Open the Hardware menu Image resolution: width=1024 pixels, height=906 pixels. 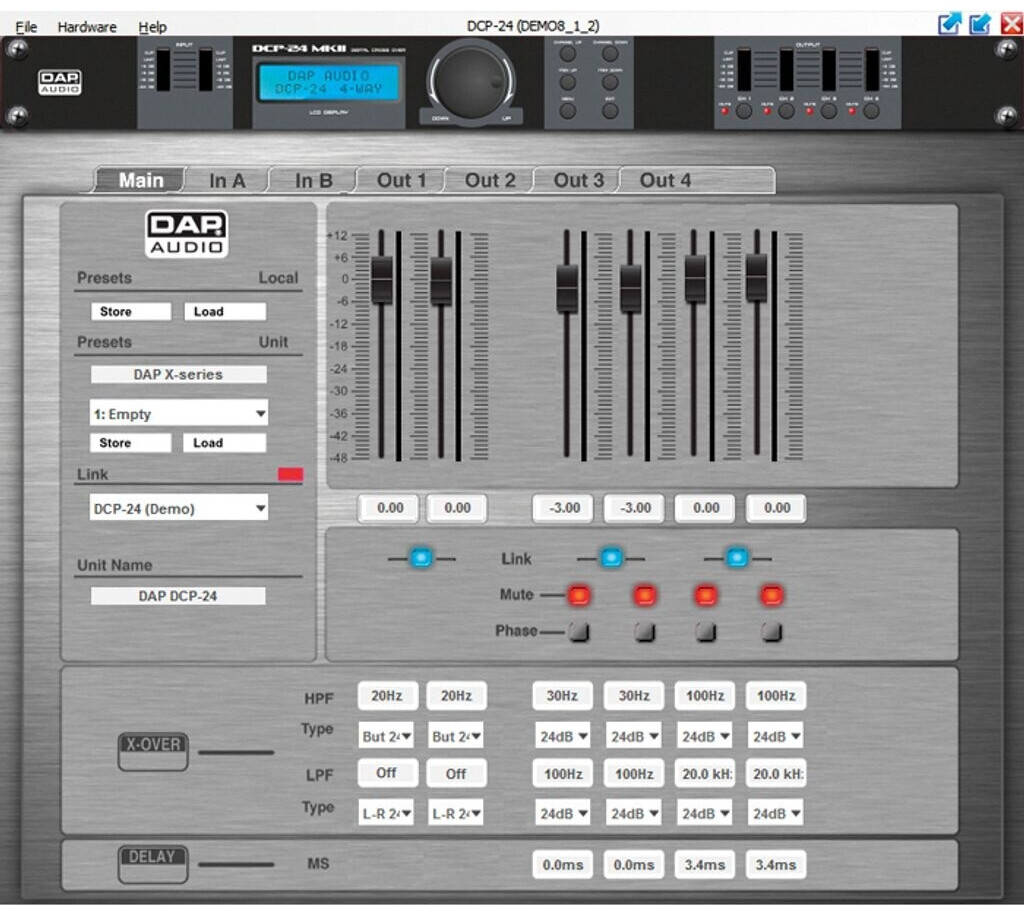coord(87,27)
